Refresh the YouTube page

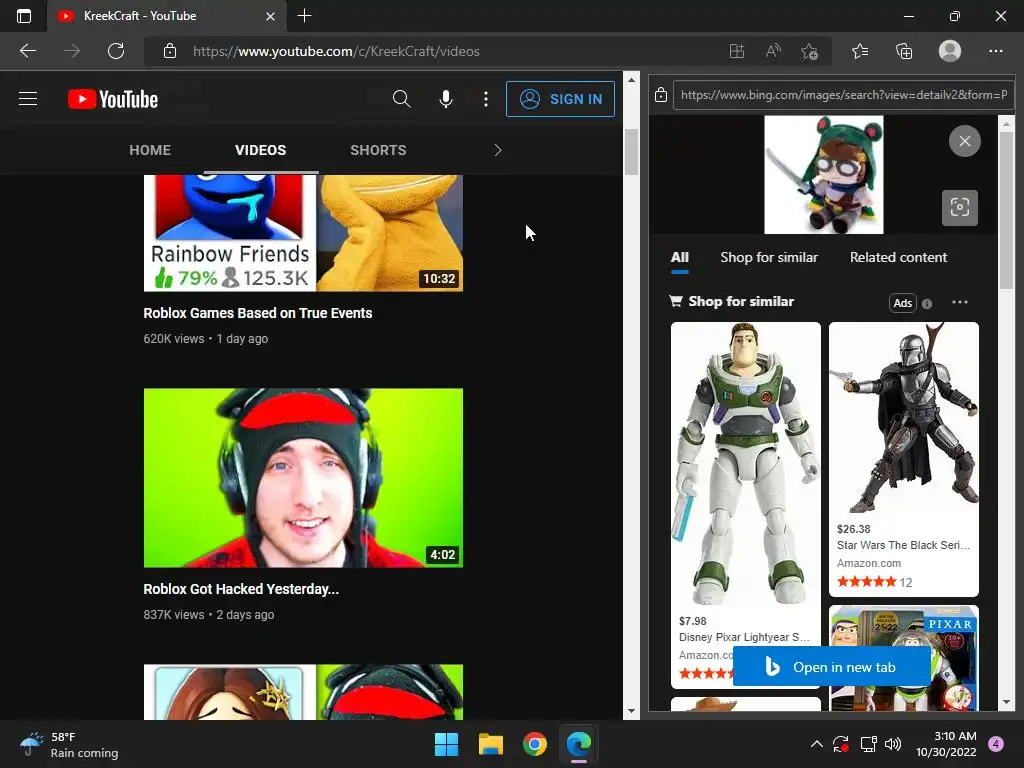tap(116, 51)
